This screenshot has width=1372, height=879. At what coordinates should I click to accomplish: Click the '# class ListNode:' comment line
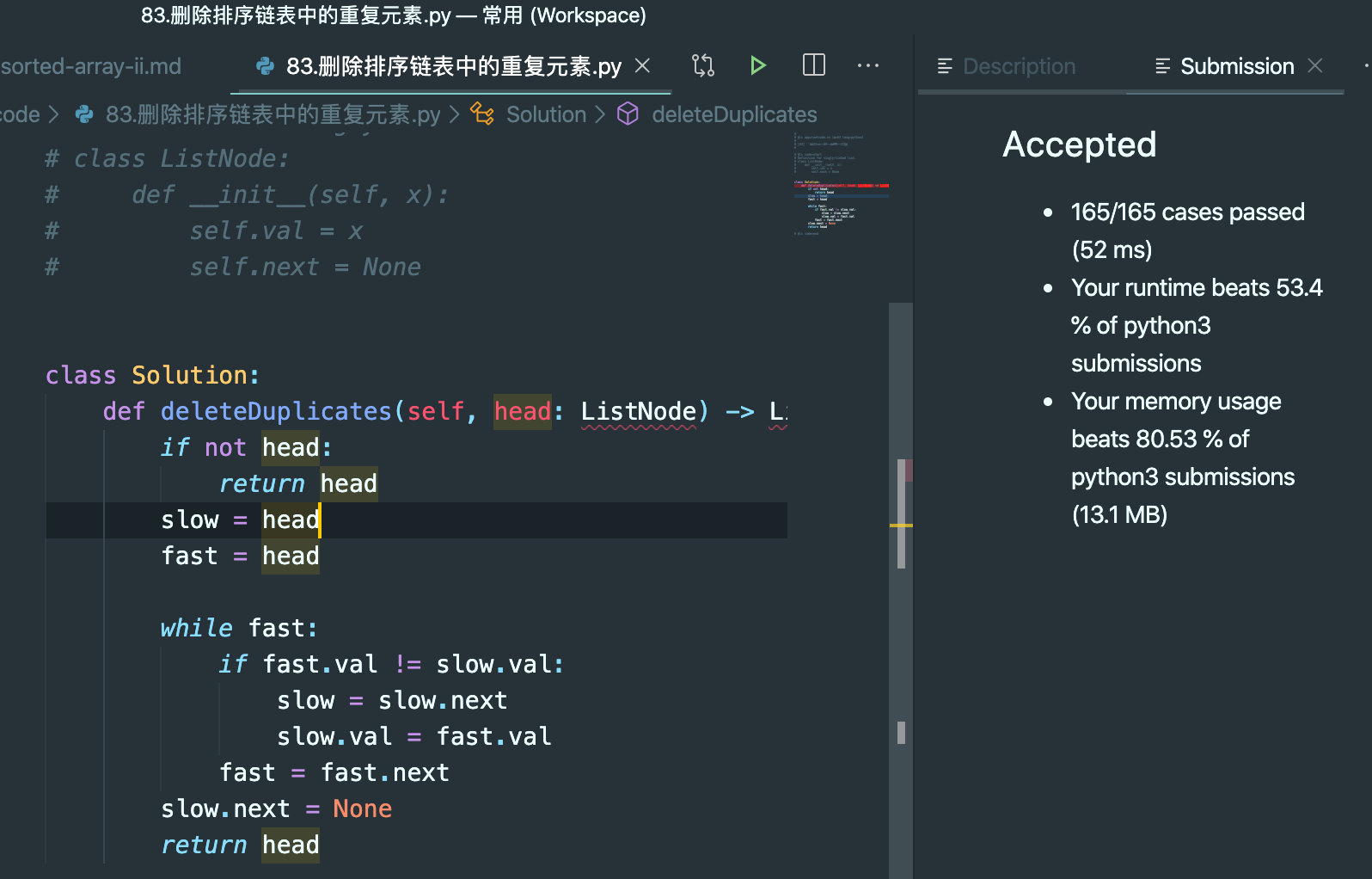(168, 158)
